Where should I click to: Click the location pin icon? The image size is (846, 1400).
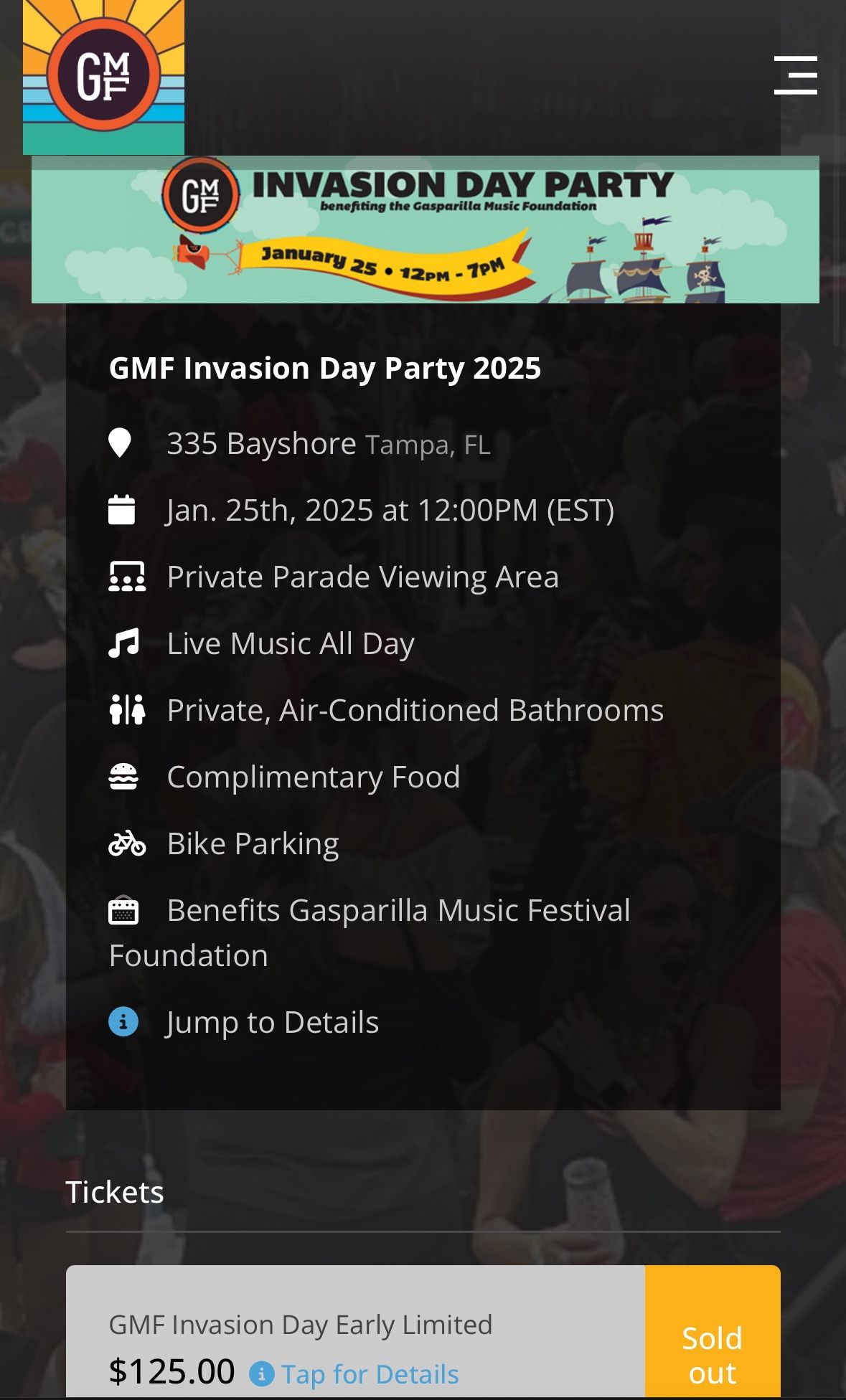(x=120, y=443)
